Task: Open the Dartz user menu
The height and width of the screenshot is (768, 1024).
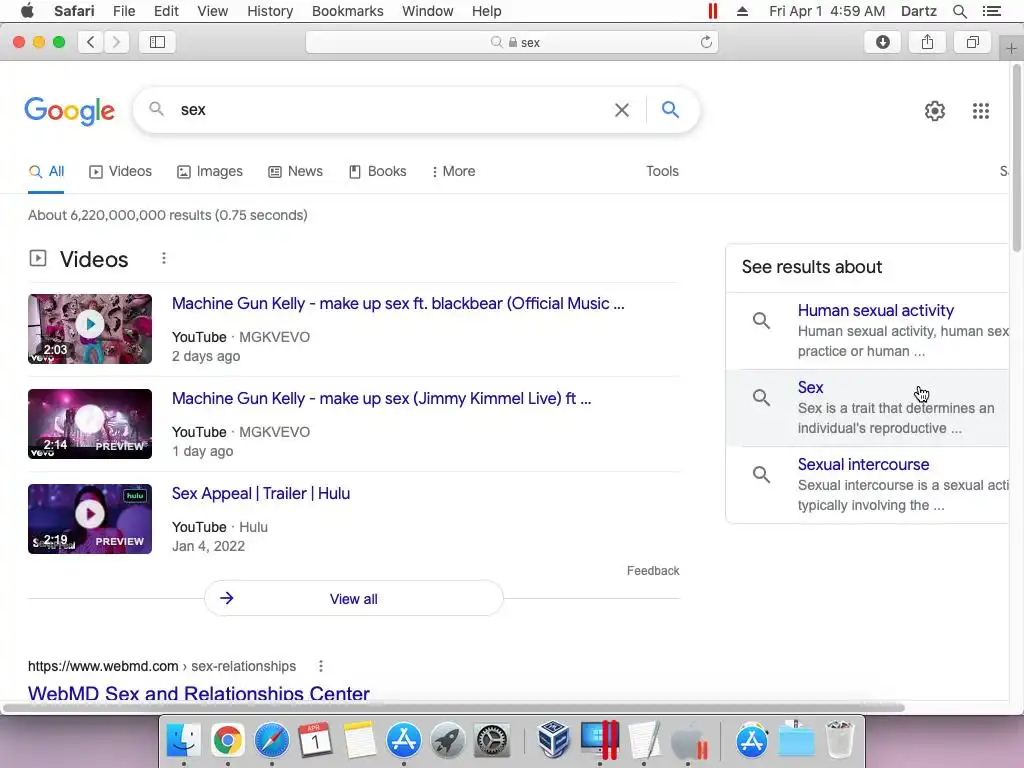Action: (918, 11)
